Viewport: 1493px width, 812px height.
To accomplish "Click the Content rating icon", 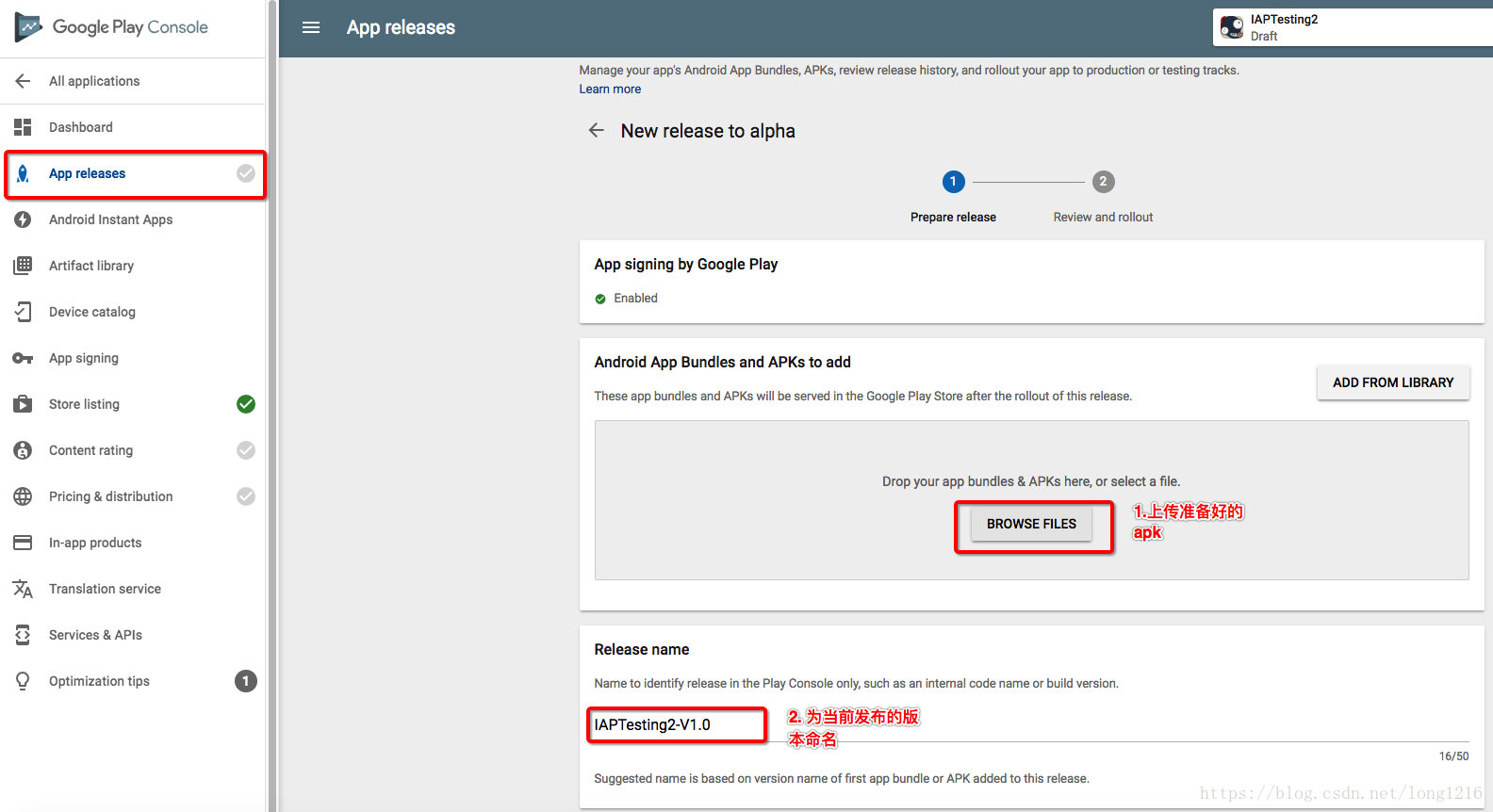I will (23, 450).
